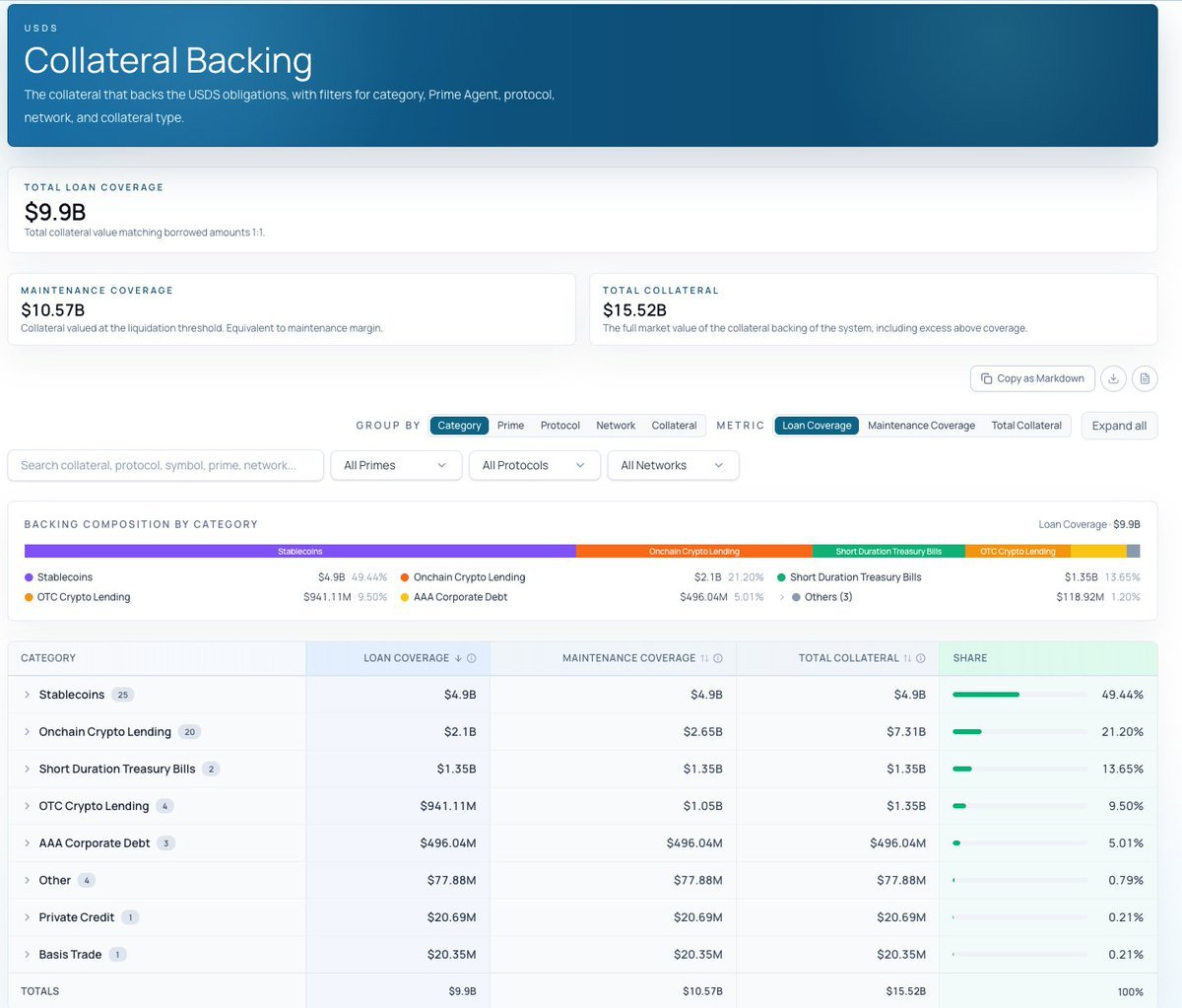The width and height of the screenshot is (1182, 1008).
Task: Open the Total Collateral column info icon
Action: click(x=921, y=658)
